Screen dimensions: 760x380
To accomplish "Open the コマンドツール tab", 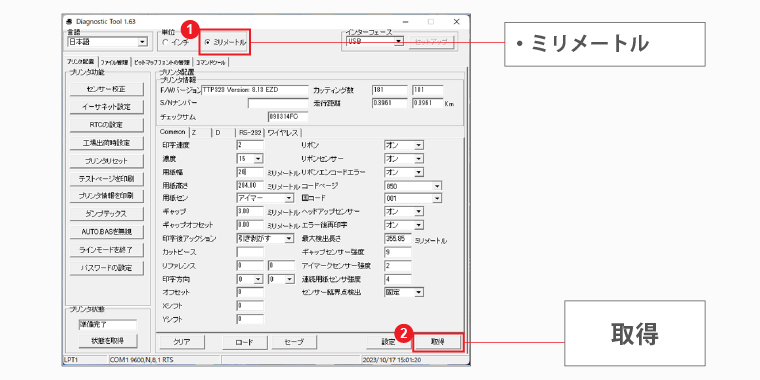I will 211,62.
